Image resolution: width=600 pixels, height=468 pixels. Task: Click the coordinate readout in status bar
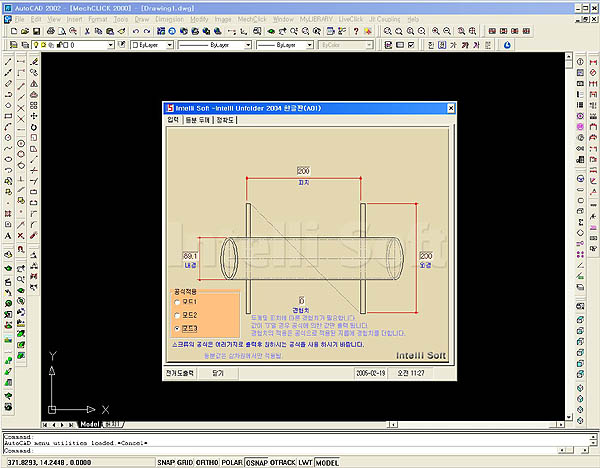[x=49, y=462]
